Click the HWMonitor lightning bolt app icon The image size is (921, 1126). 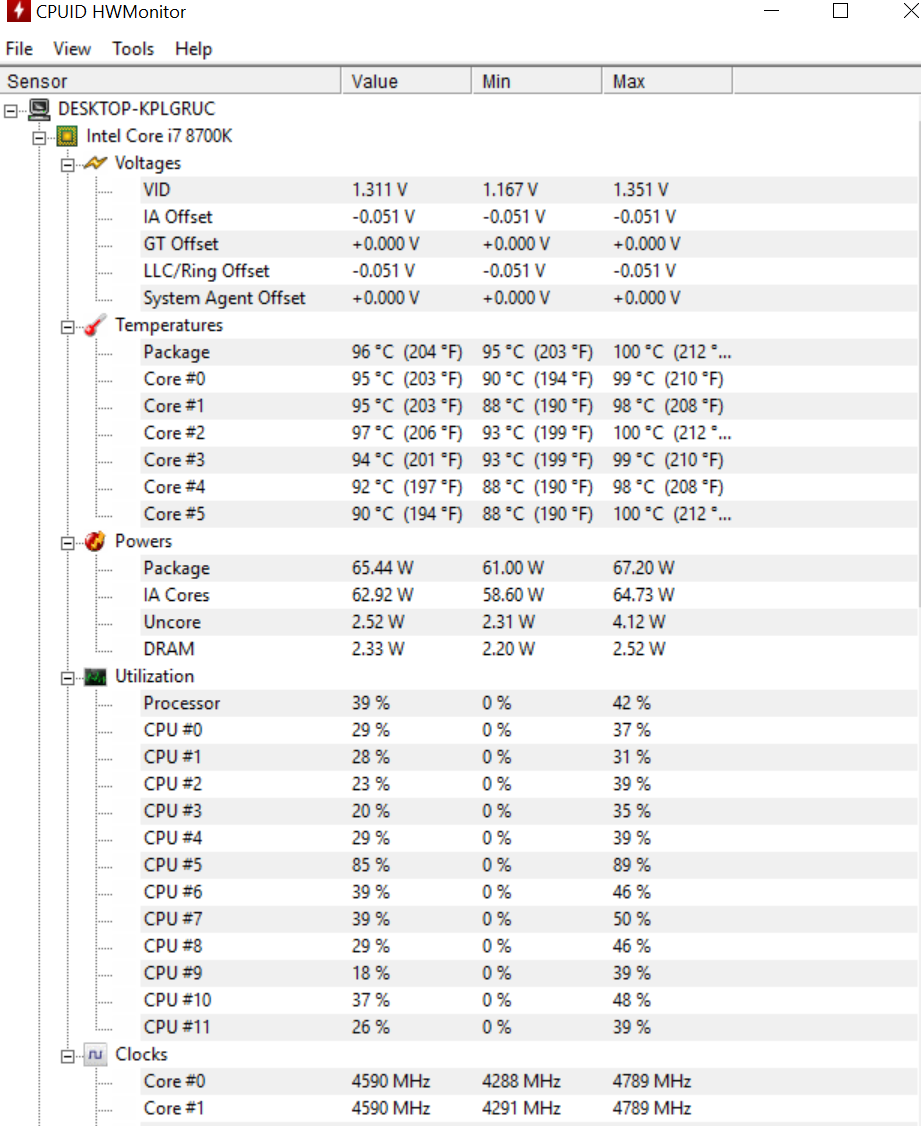click(x=18, y=12)
